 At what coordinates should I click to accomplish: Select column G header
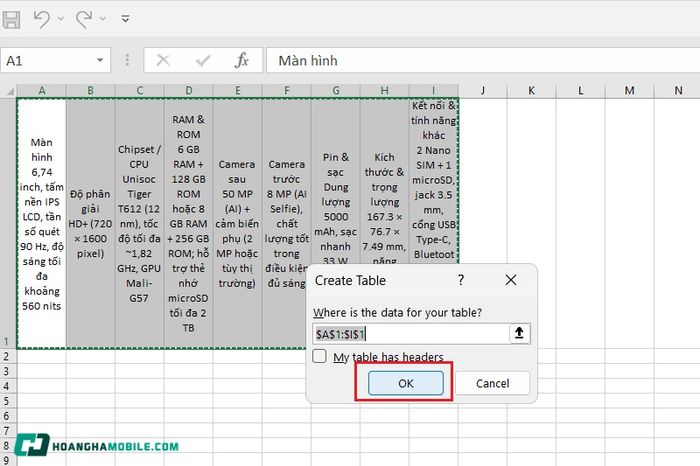click(x=336, y=91)
